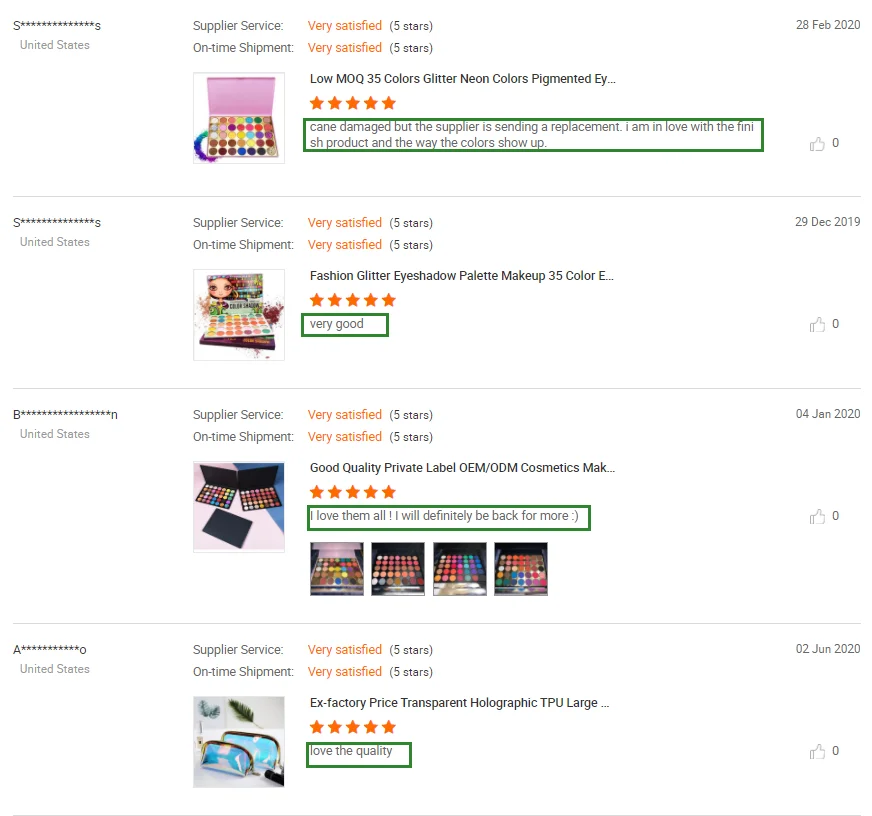View the doll-cover eyeshadow palette product image
The image size is (872, 816).
click(239, 315)
